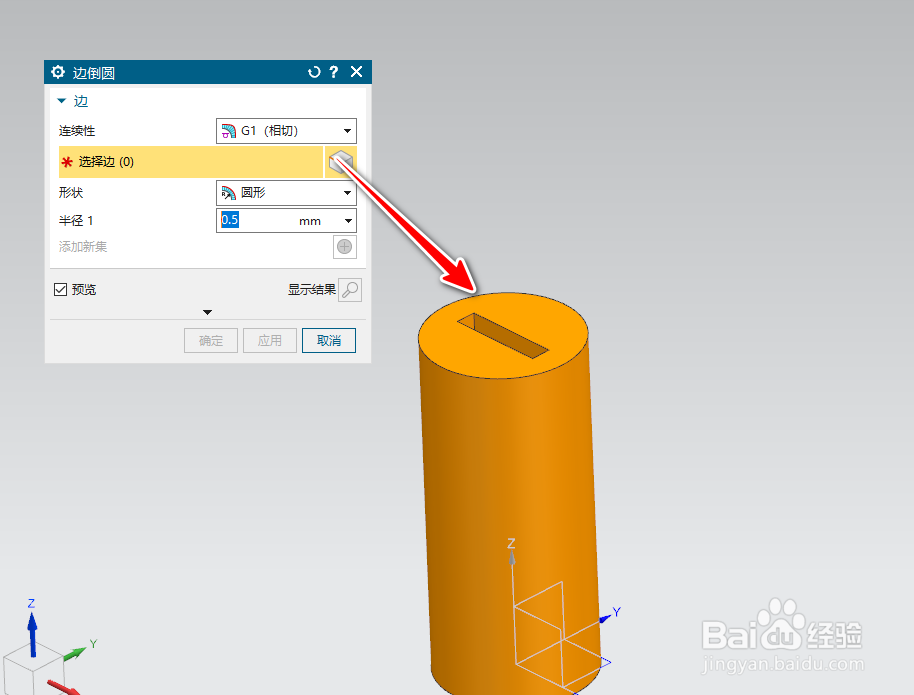Expand more dialog options arrow

coord(208,313)
